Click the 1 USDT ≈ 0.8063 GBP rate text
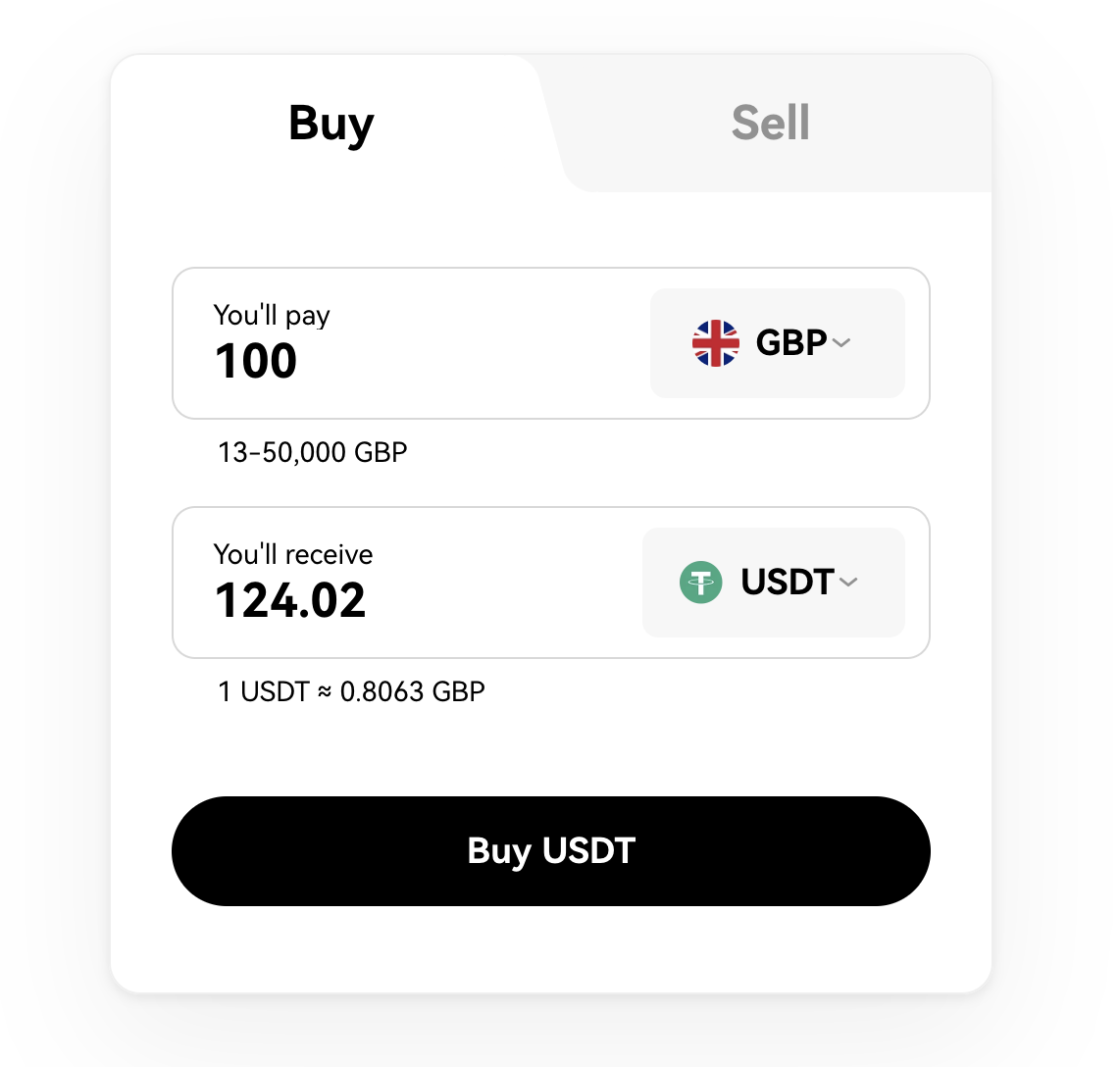 [x=351, y=690]
